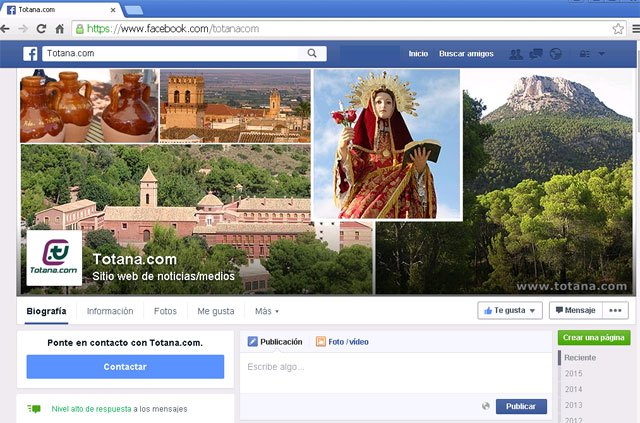Open Chrome hamburger menu
The height and width of the screenshot is (423, 640).
[634, 29]
